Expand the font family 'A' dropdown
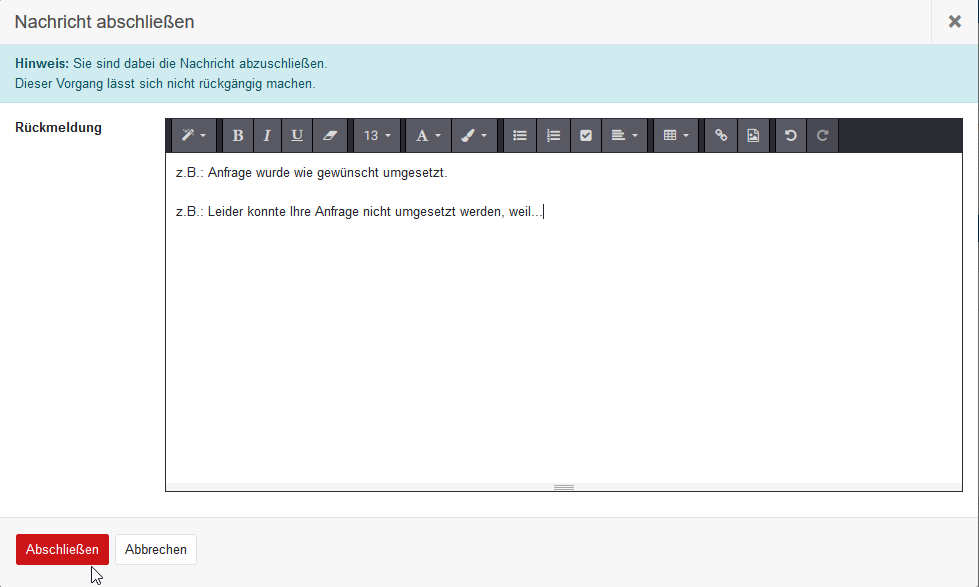979x587 pixels. [x=427, y=136]
